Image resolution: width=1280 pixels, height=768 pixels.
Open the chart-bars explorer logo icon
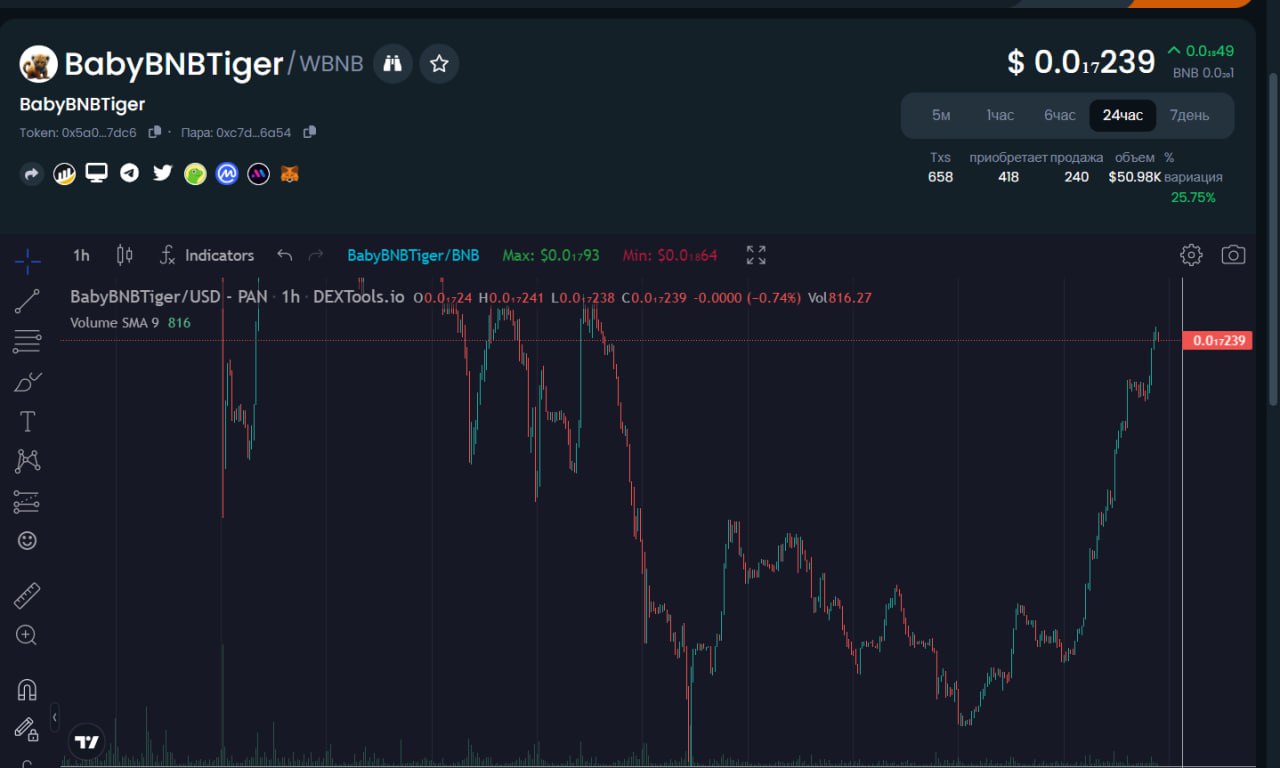[x=64, y=174]
